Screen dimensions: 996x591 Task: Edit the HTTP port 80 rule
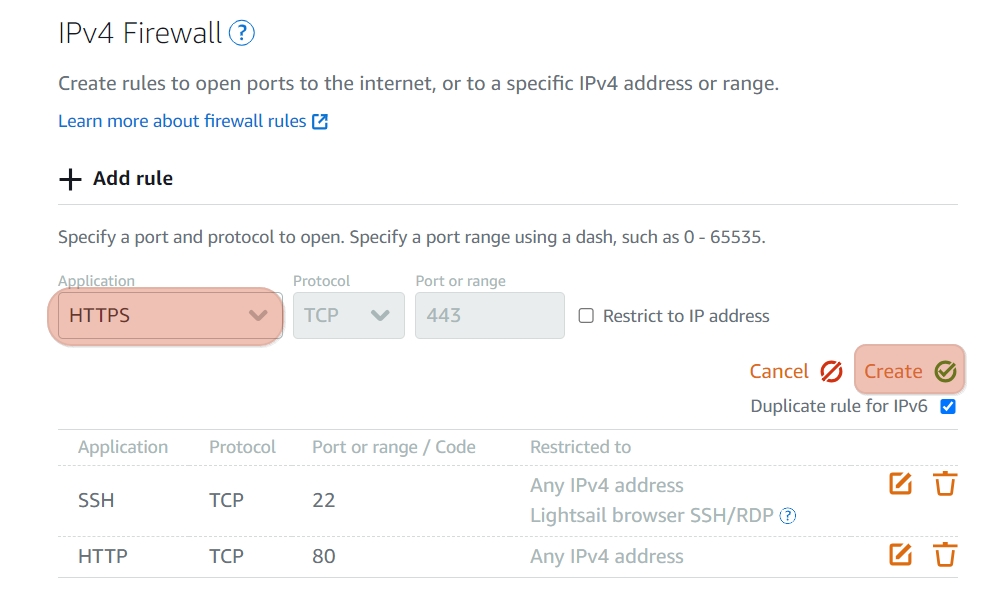coord(900,555)
